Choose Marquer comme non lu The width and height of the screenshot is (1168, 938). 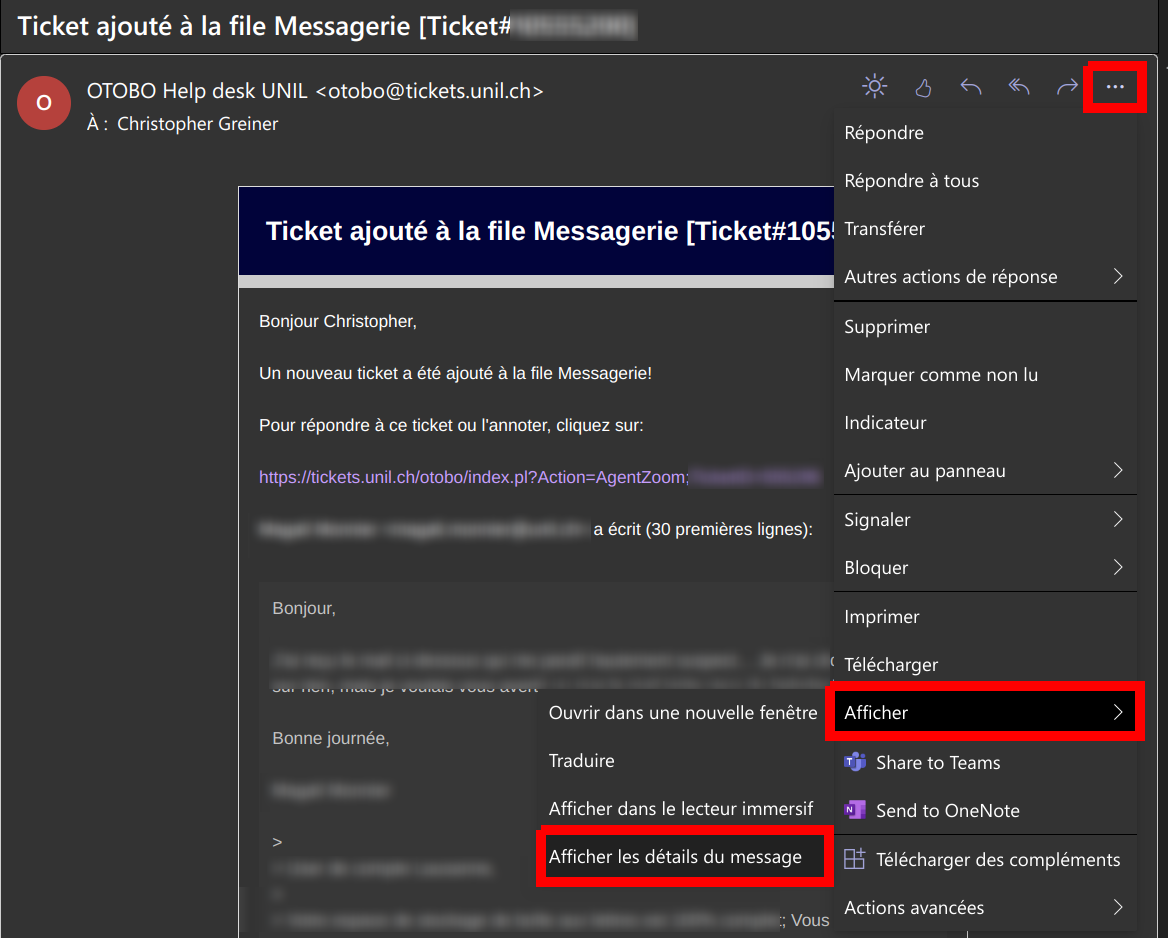pos(941,375)
